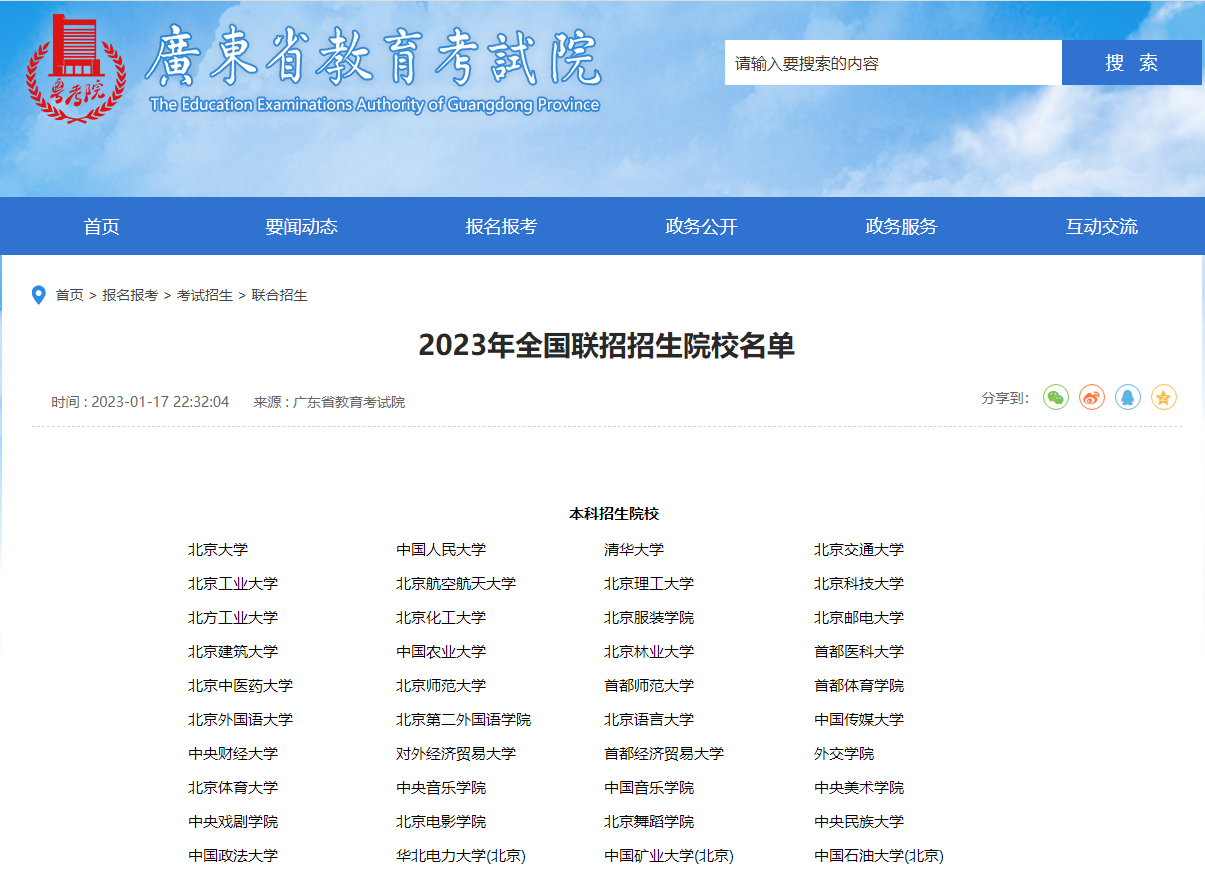
Task: Click the site title 廣東省教育考試院
Action: pos(372,58)
